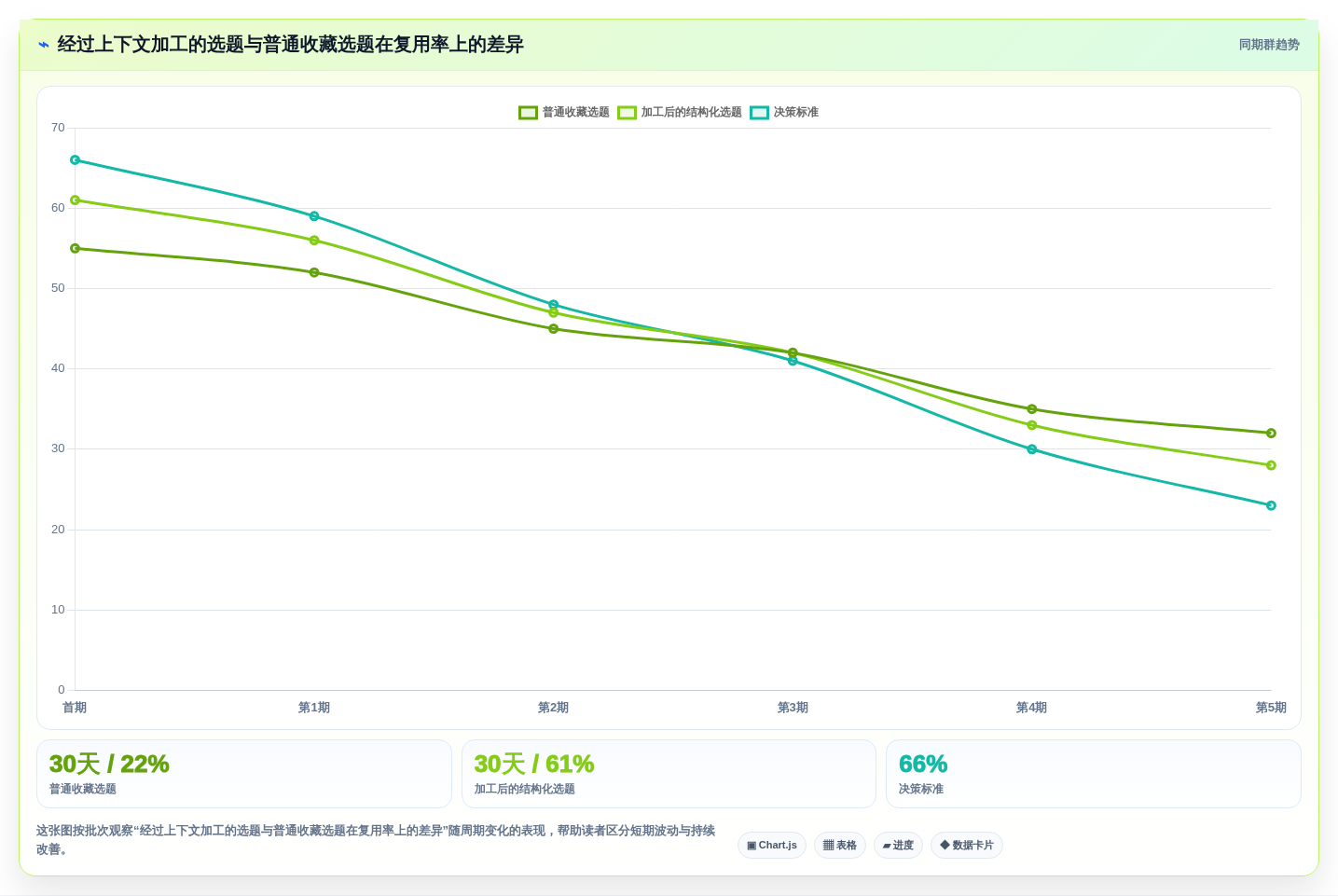Toggle the 普通收藏选题 legend swatch
The width and height of the screenshot is (1338, 896).
click(x=528, y=113)
